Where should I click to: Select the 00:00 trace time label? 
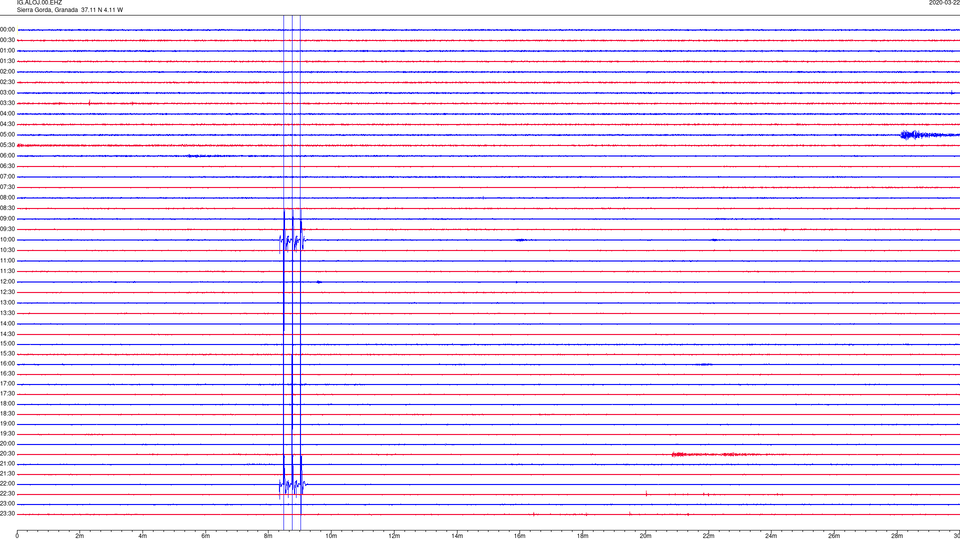7,29
